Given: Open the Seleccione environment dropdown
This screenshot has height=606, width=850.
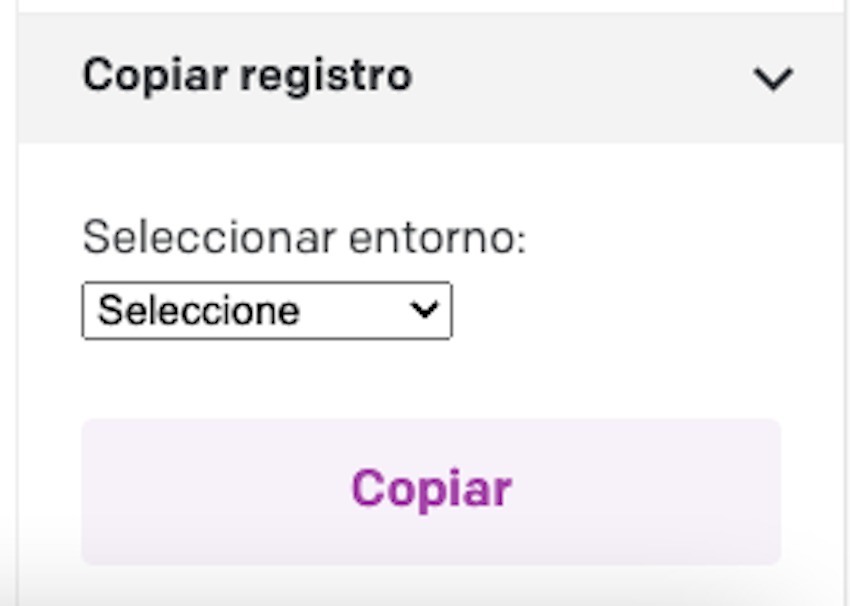Looking at the screenshot, I should tap(267, 311).
